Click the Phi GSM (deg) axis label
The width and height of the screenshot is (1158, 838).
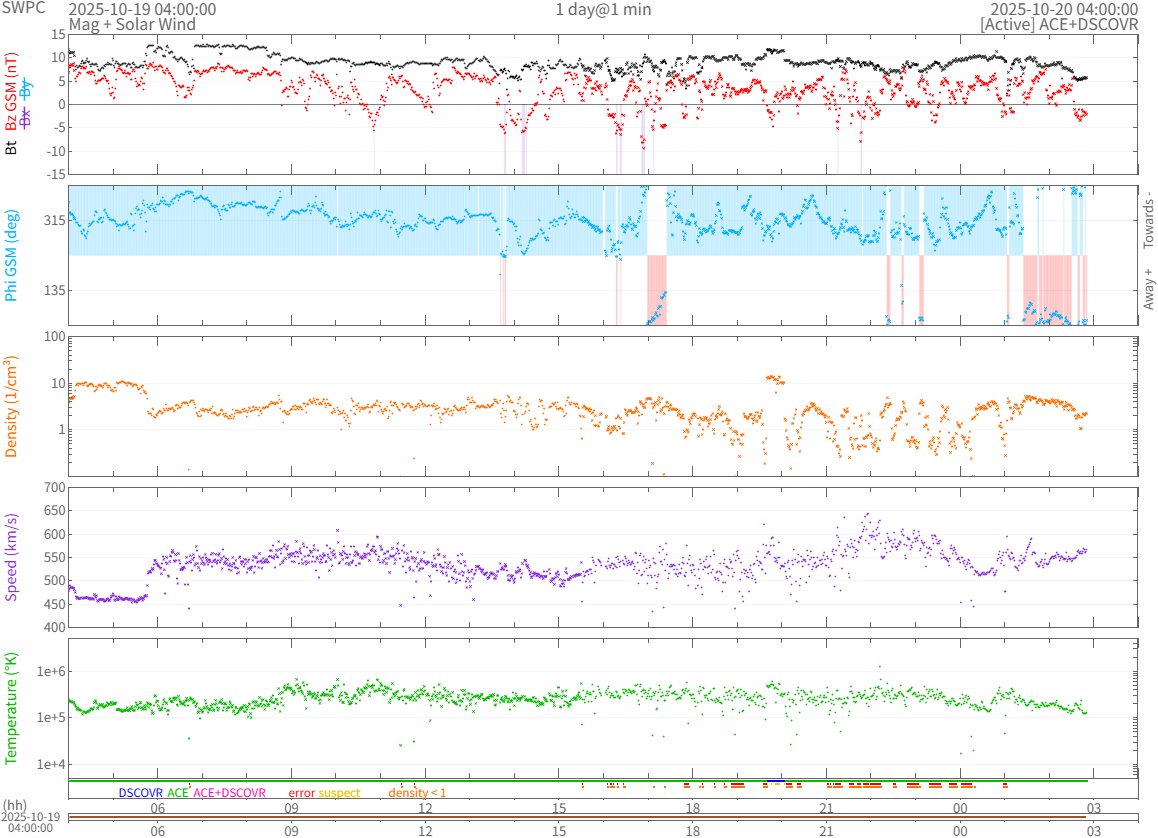click(x=12, y=255)
